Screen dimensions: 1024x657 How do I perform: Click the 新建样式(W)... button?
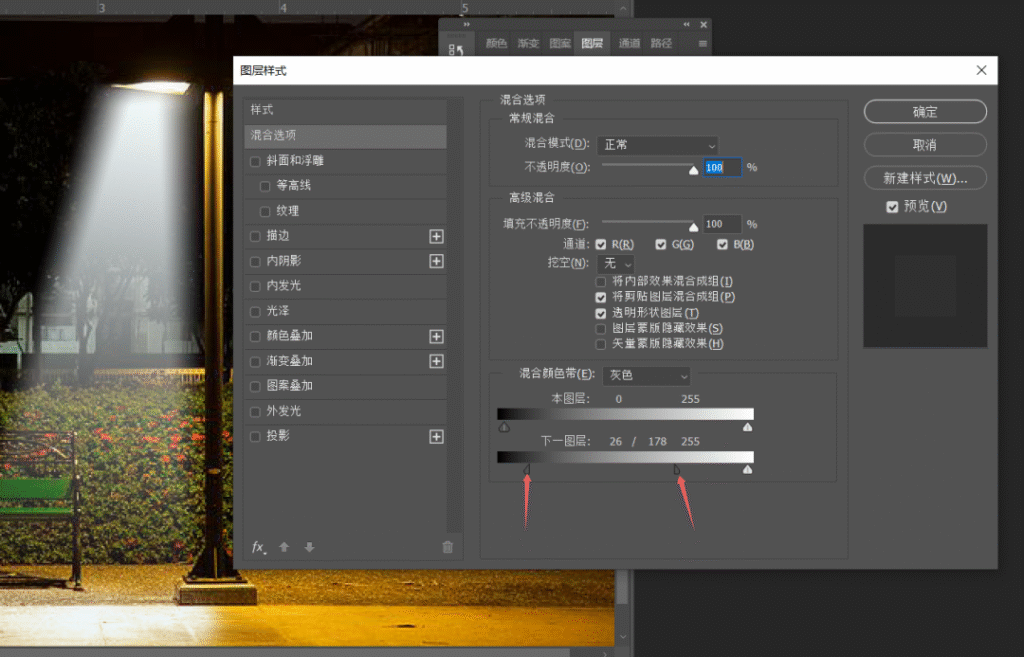(x=925, y=178)
